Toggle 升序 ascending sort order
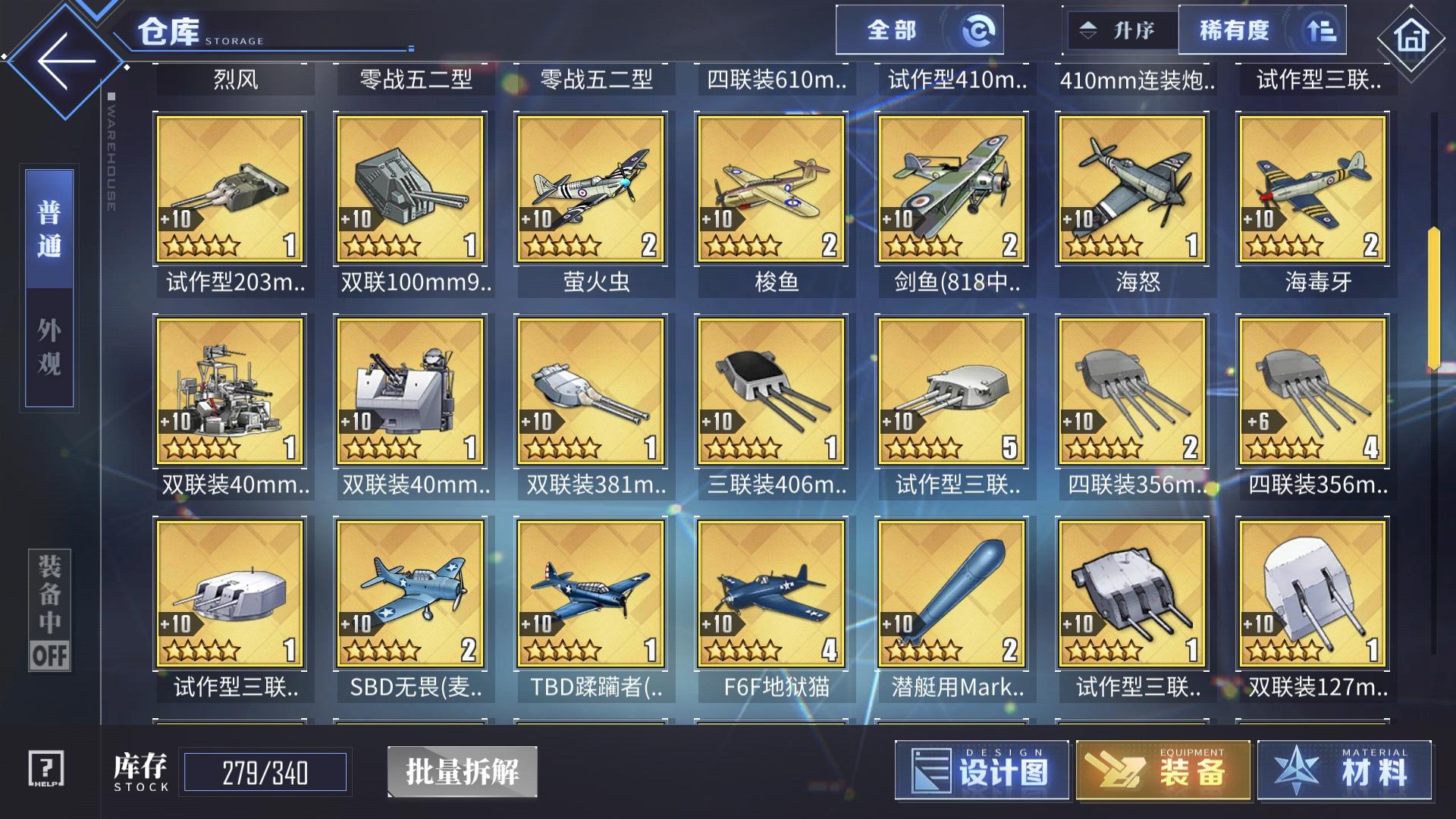This screenshot has height=819, width=1456. (x=1121, y=30)
